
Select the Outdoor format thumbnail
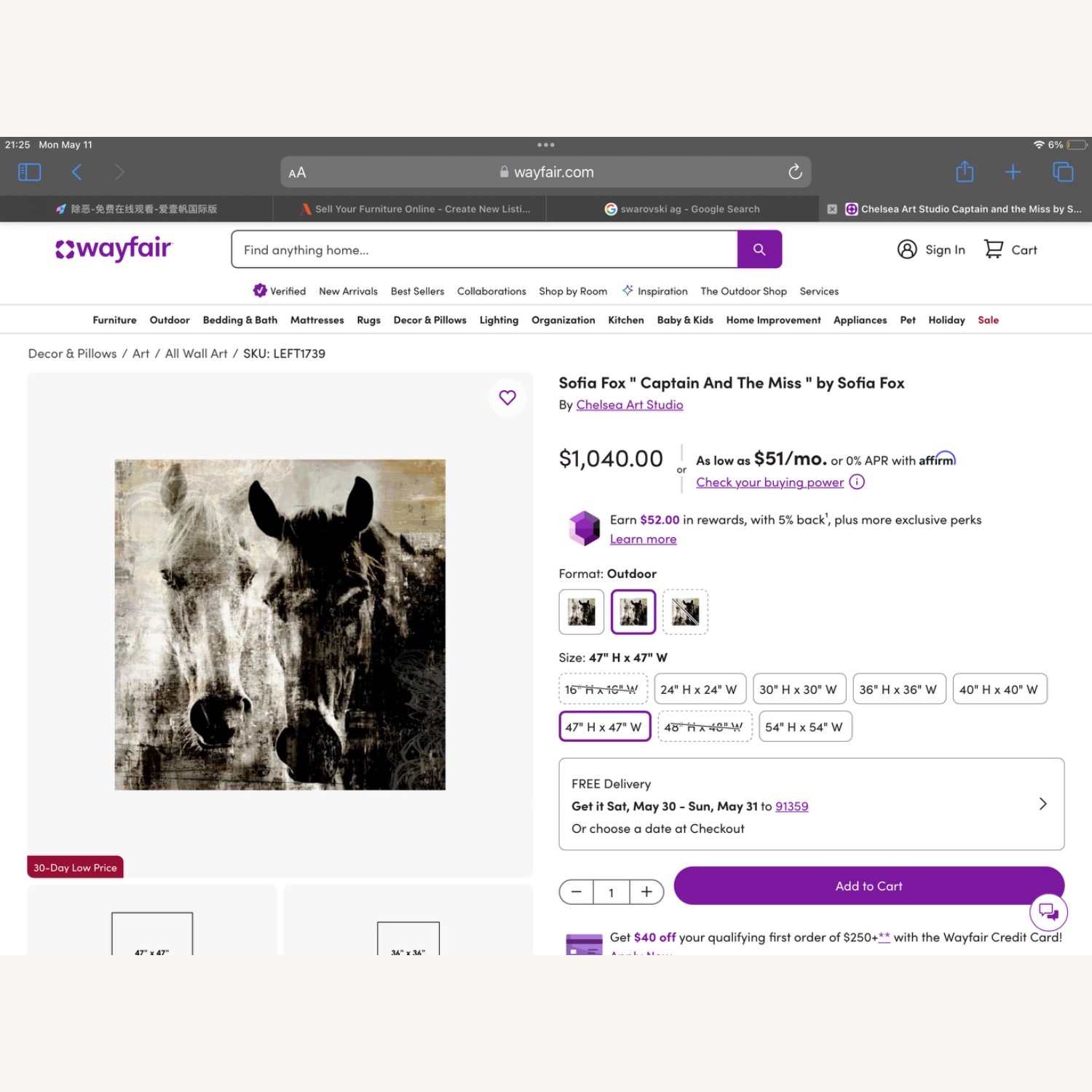click(633, 612)
